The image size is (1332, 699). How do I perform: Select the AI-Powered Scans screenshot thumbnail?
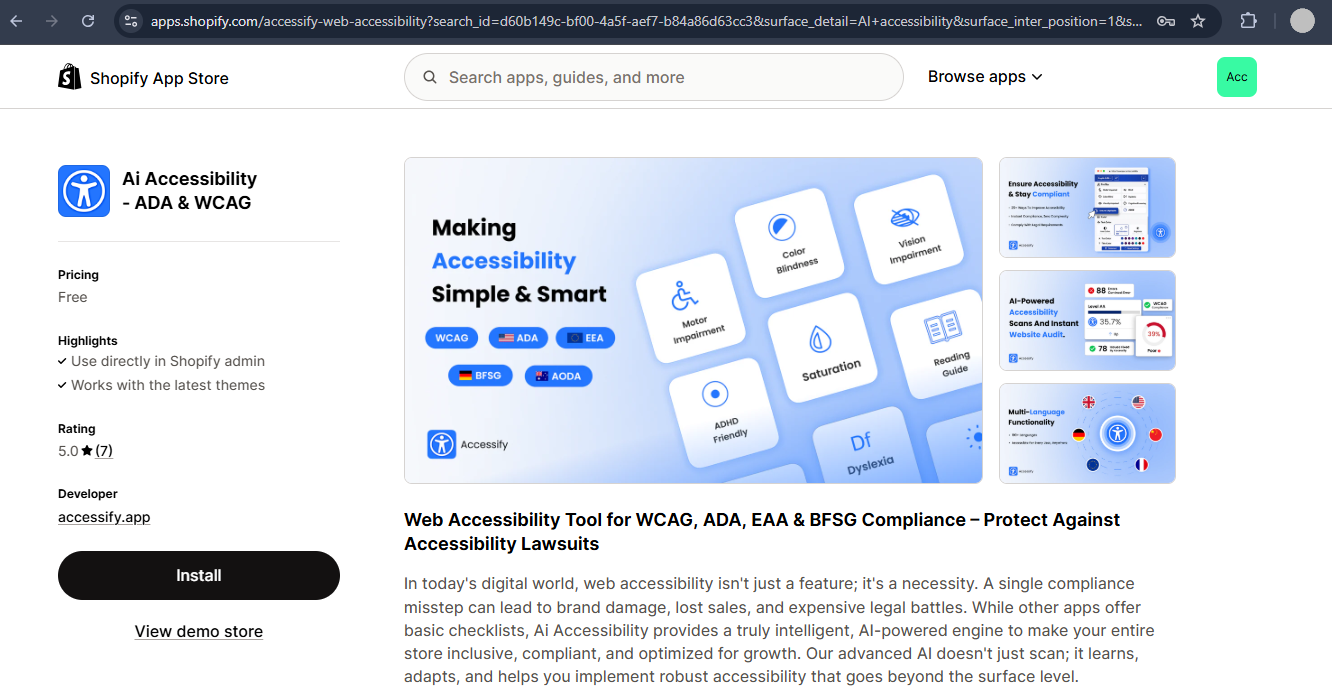pos(1087,320)
